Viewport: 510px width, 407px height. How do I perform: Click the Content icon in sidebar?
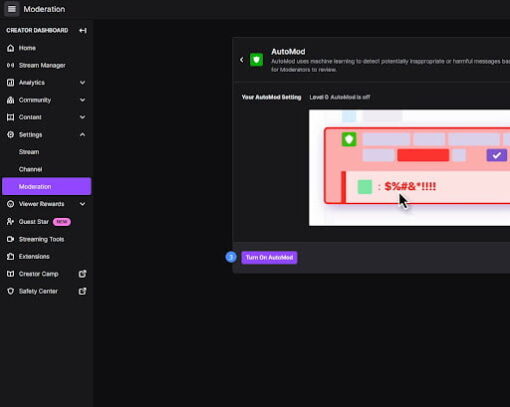[11, 117]
